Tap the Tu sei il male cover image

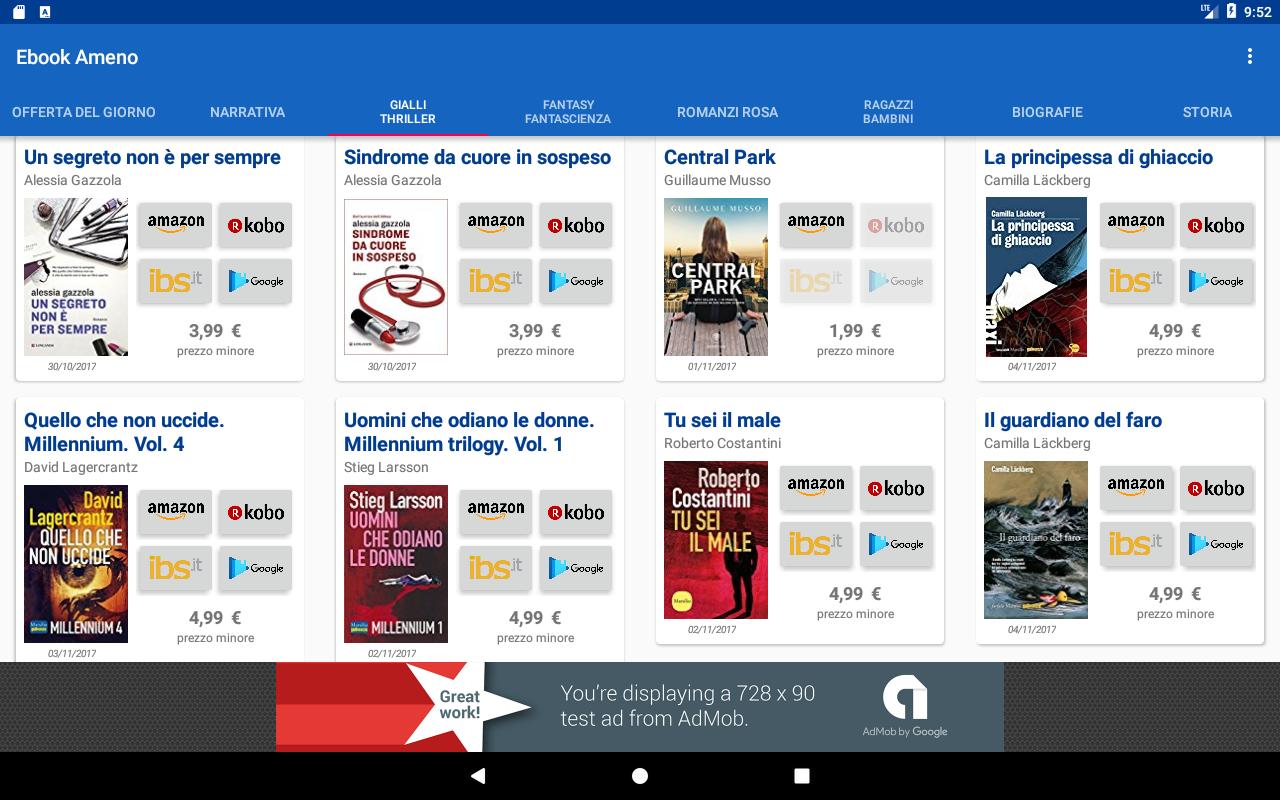pyautogui.click(x=716, y=540)
